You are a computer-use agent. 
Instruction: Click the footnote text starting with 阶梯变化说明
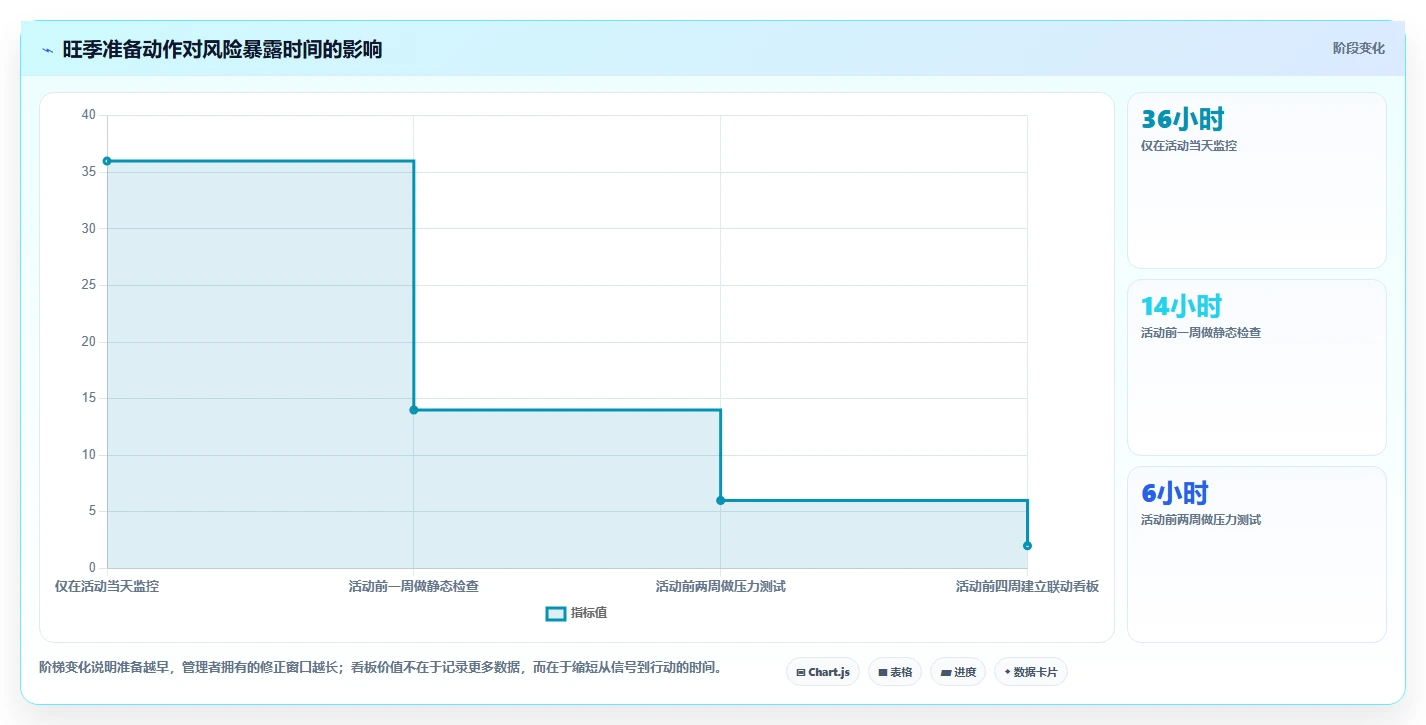pyautogui.click(x=381, y=667)
